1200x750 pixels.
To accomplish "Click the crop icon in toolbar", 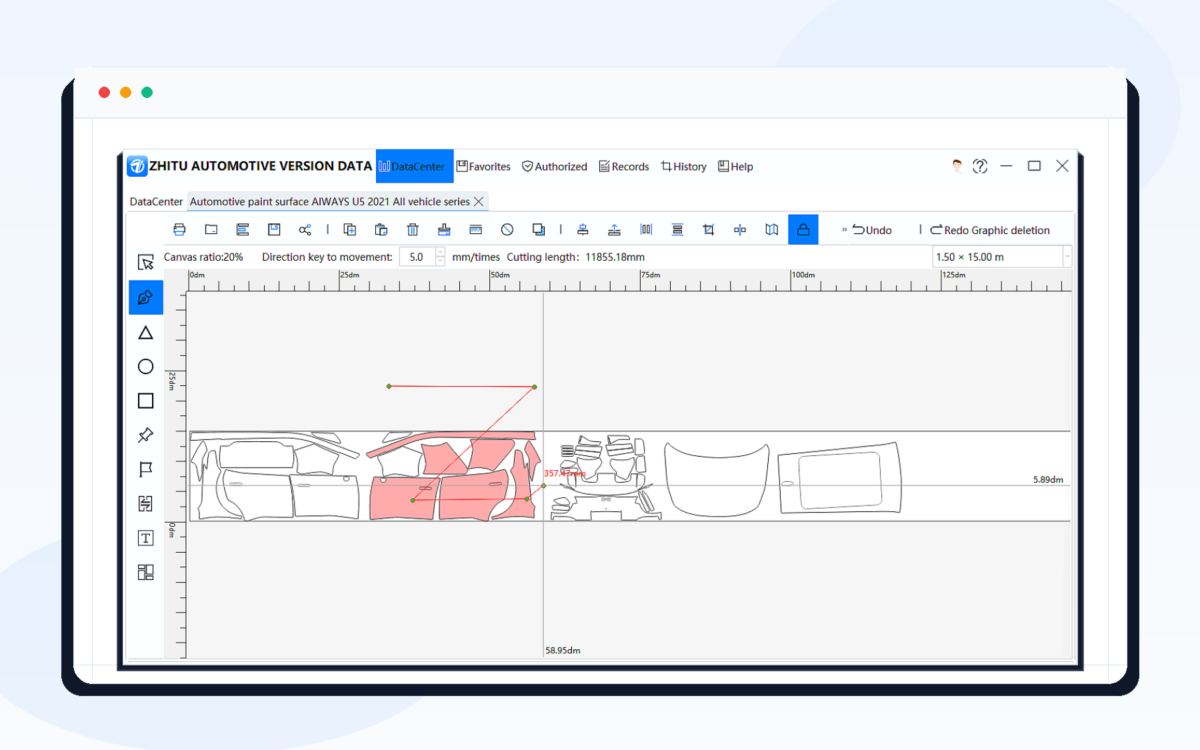I will click(x=709, y=229).
